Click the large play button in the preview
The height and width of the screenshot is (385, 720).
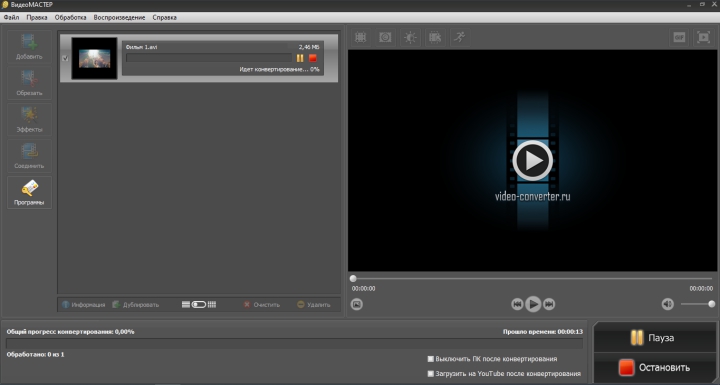click(x=533, y=160)
